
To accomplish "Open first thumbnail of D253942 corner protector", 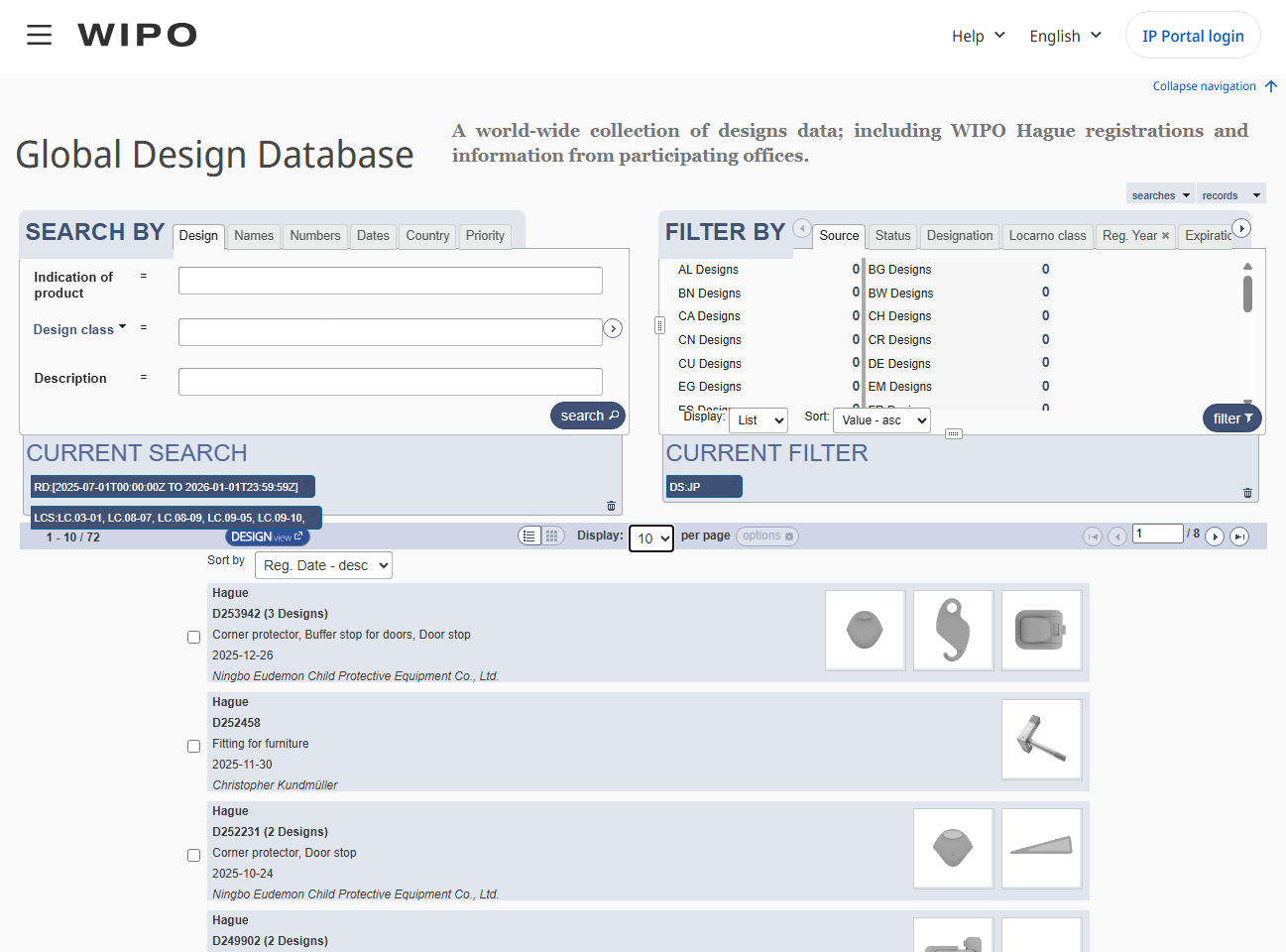I will point(865,631).
